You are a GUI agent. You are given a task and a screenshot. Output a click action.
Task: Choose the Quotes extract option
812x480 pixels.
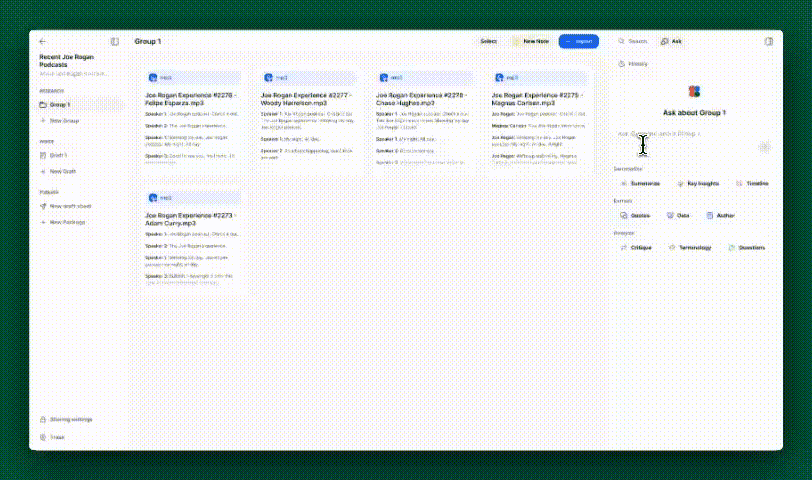[635, 215]
